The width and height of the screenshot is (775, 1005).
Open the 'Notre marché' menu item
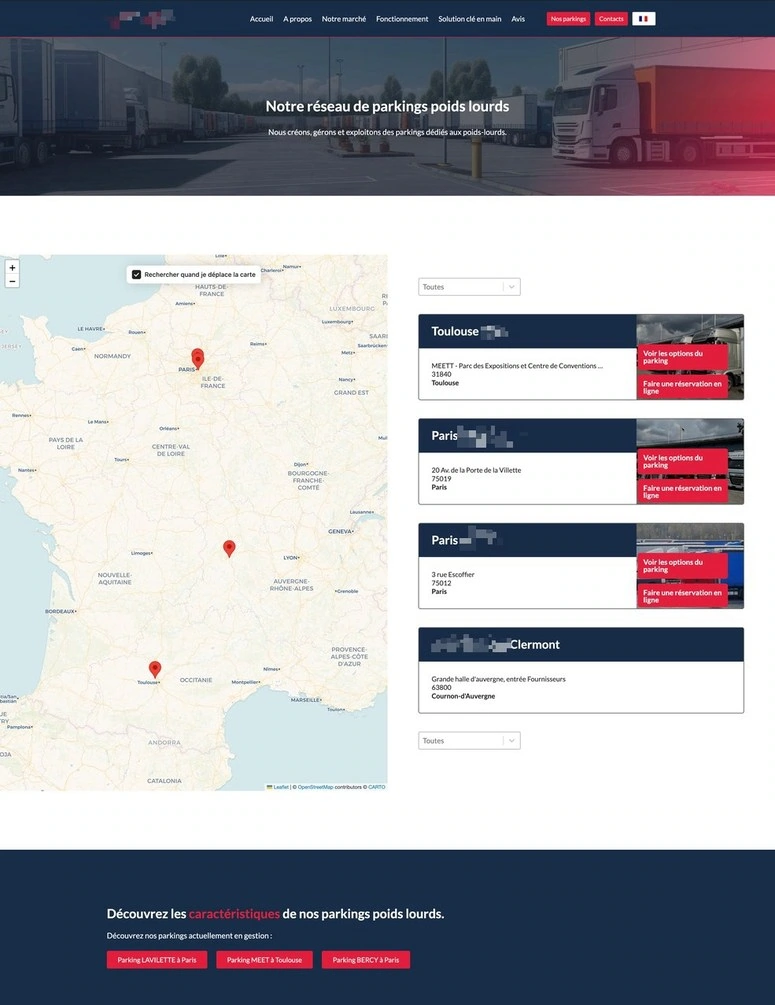(344, 19)
